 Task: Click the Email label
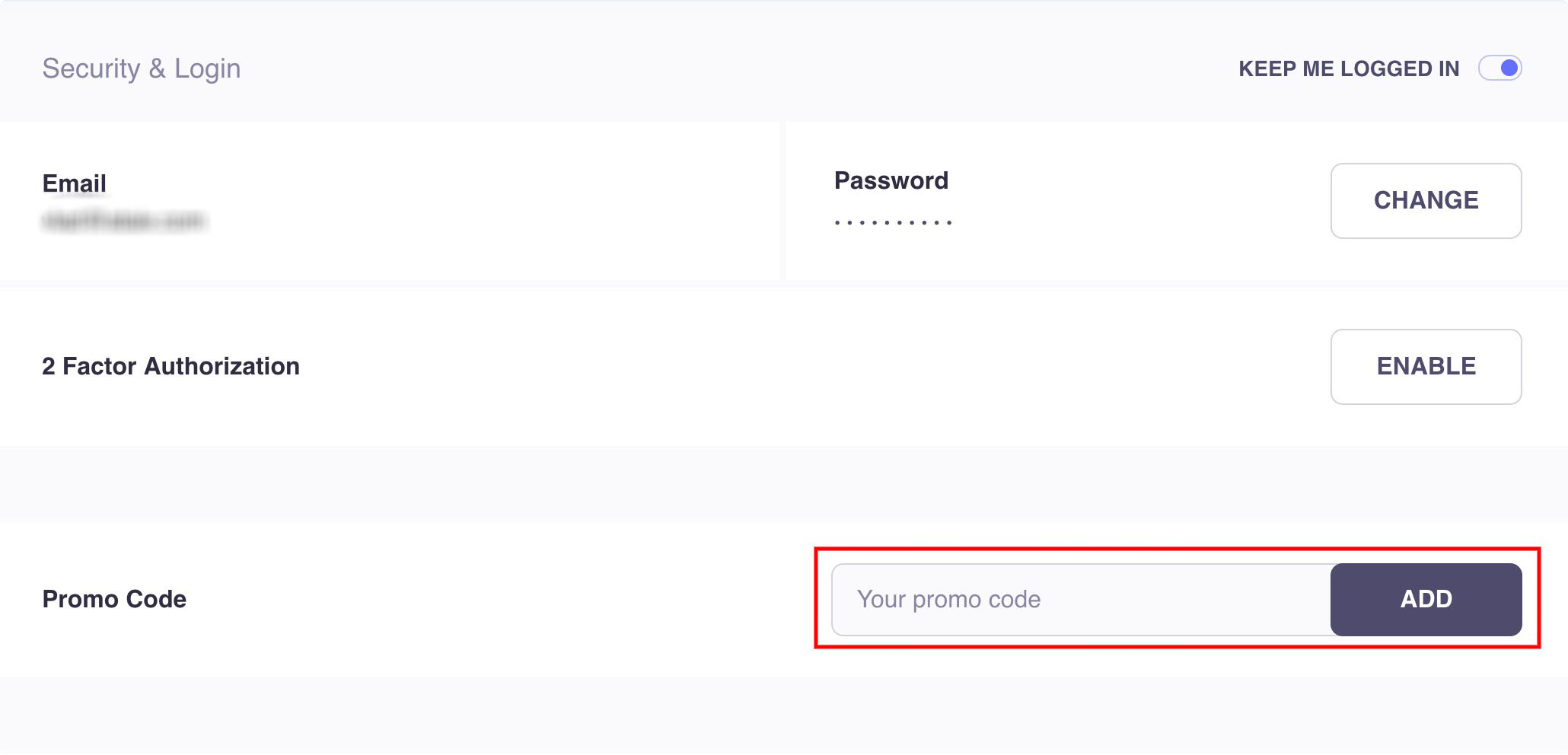pos(74,183)
